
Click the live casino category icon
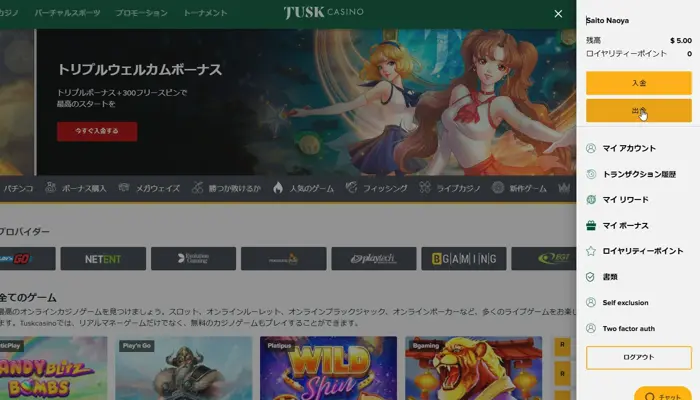pyautogui.click(x=425, y=188)
